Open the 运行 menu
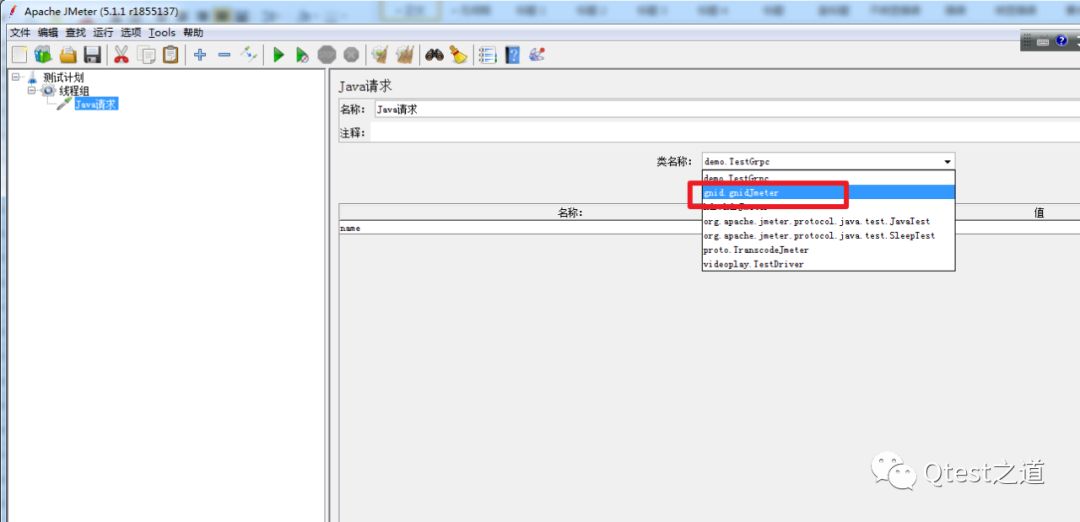 coord(103,32)
